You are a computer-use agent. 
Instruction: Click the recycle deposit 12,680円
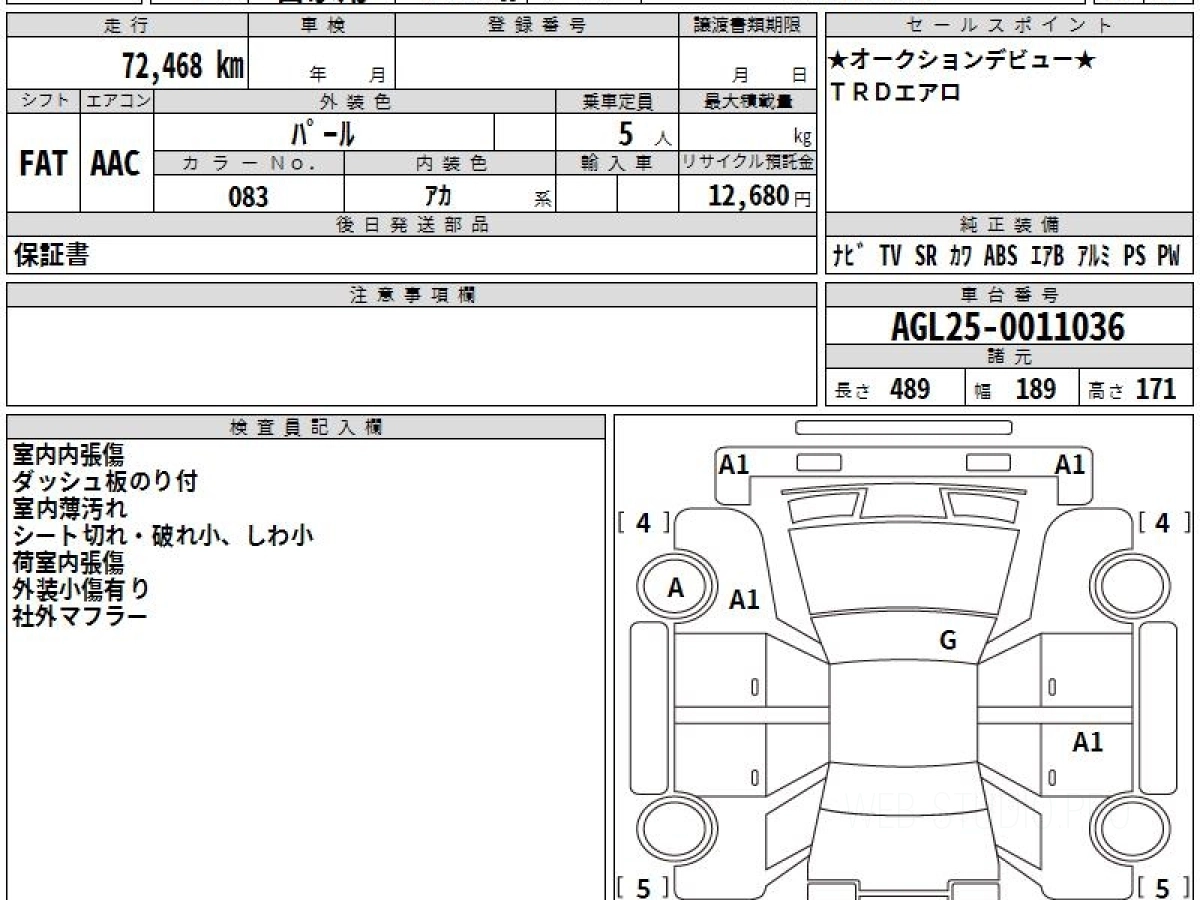click(759, 196)
